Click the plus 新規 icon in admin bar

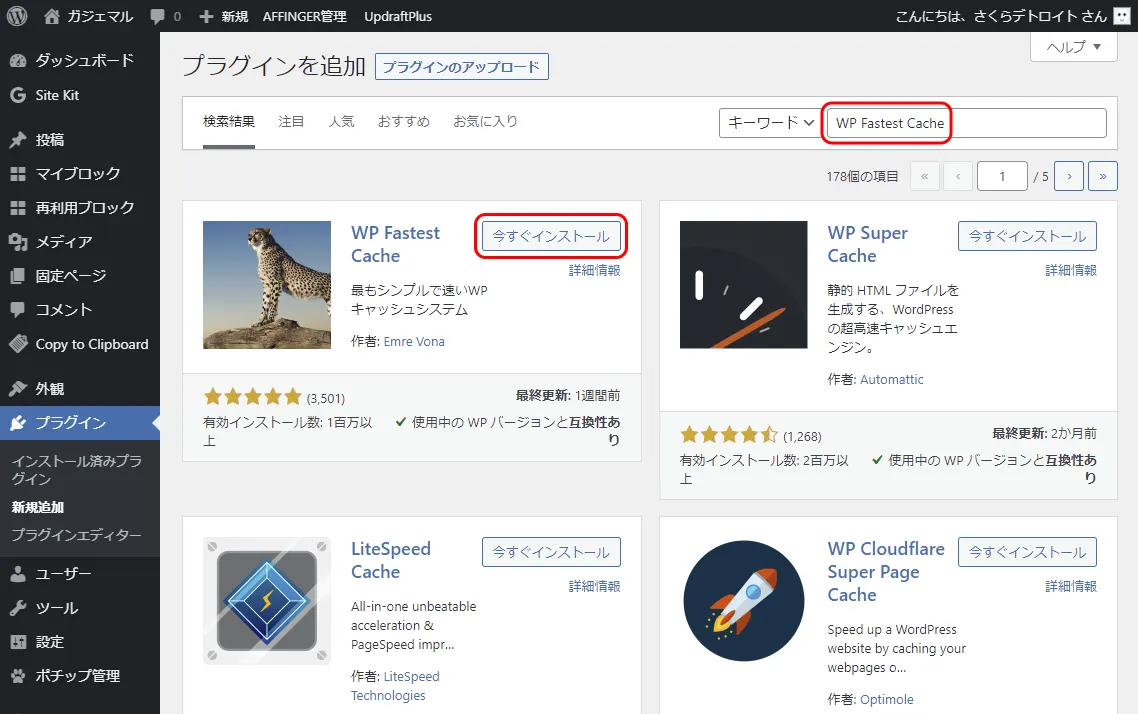pyautogui.click(x=206, y=16)
